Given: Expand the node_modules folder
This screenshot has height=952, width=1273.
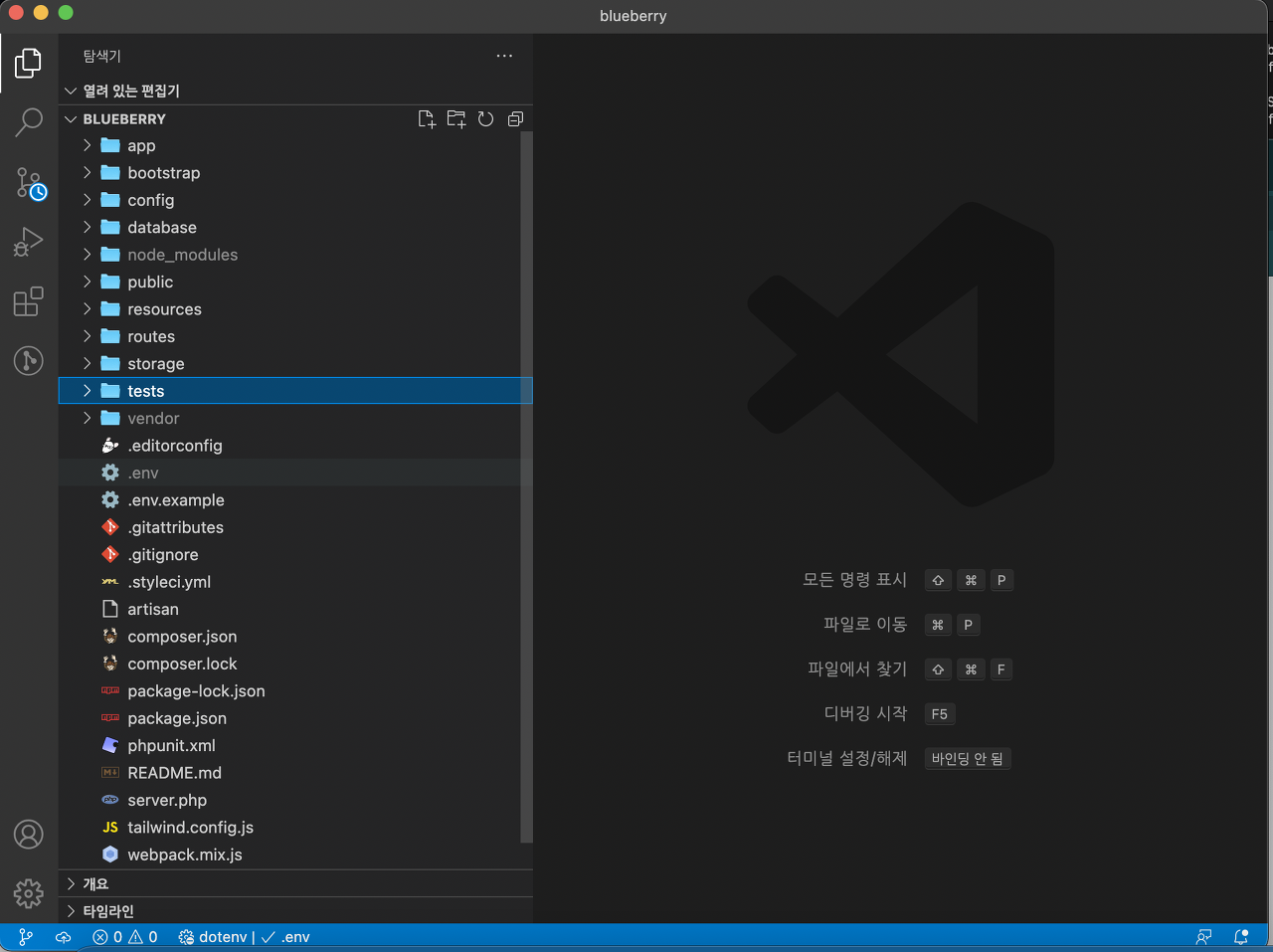Looking at the screenshot, I should click(295, 255).
